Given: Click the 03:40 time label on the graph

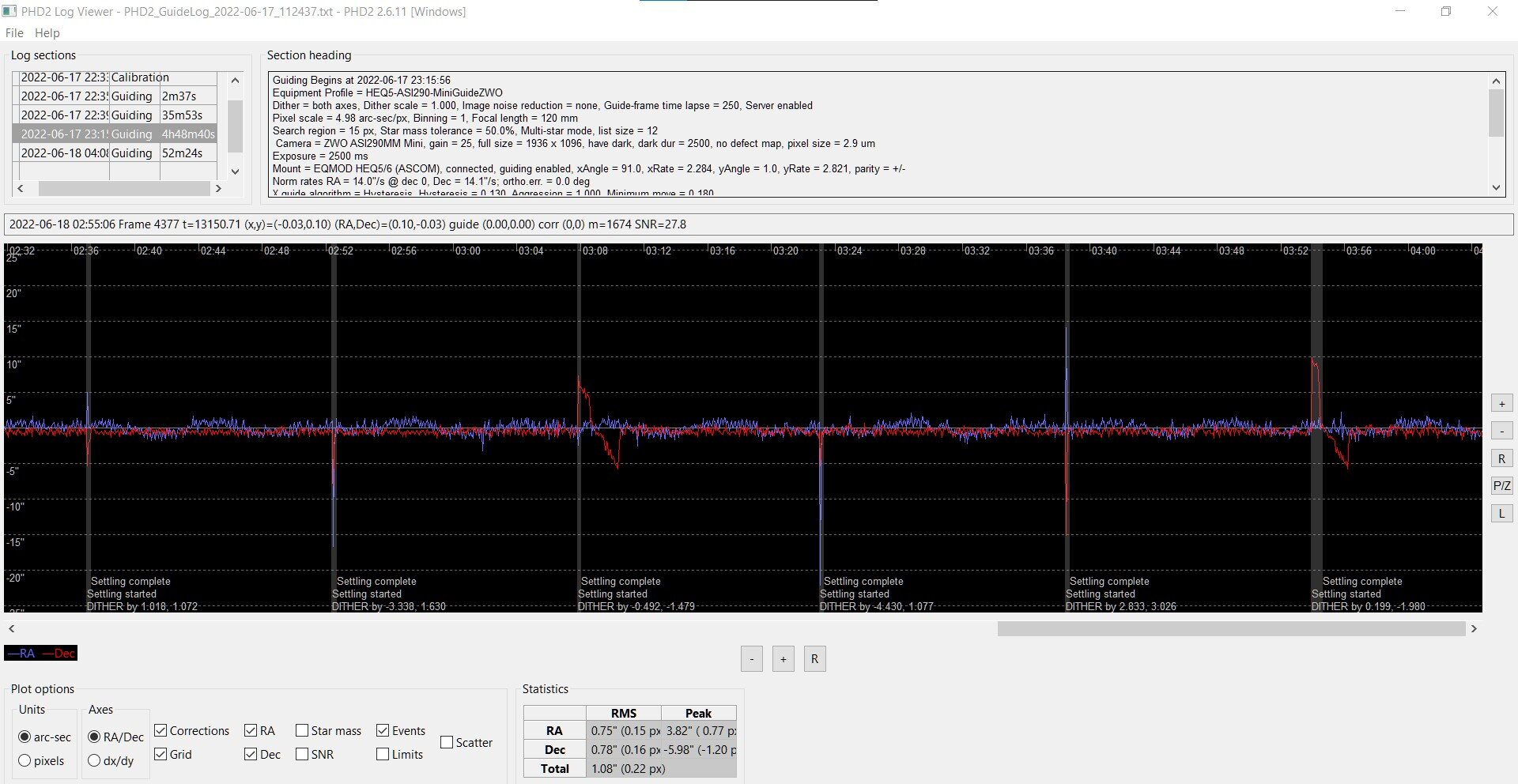Looking at the screenshot, I should pyautogui.click(x=1105, y=251).
